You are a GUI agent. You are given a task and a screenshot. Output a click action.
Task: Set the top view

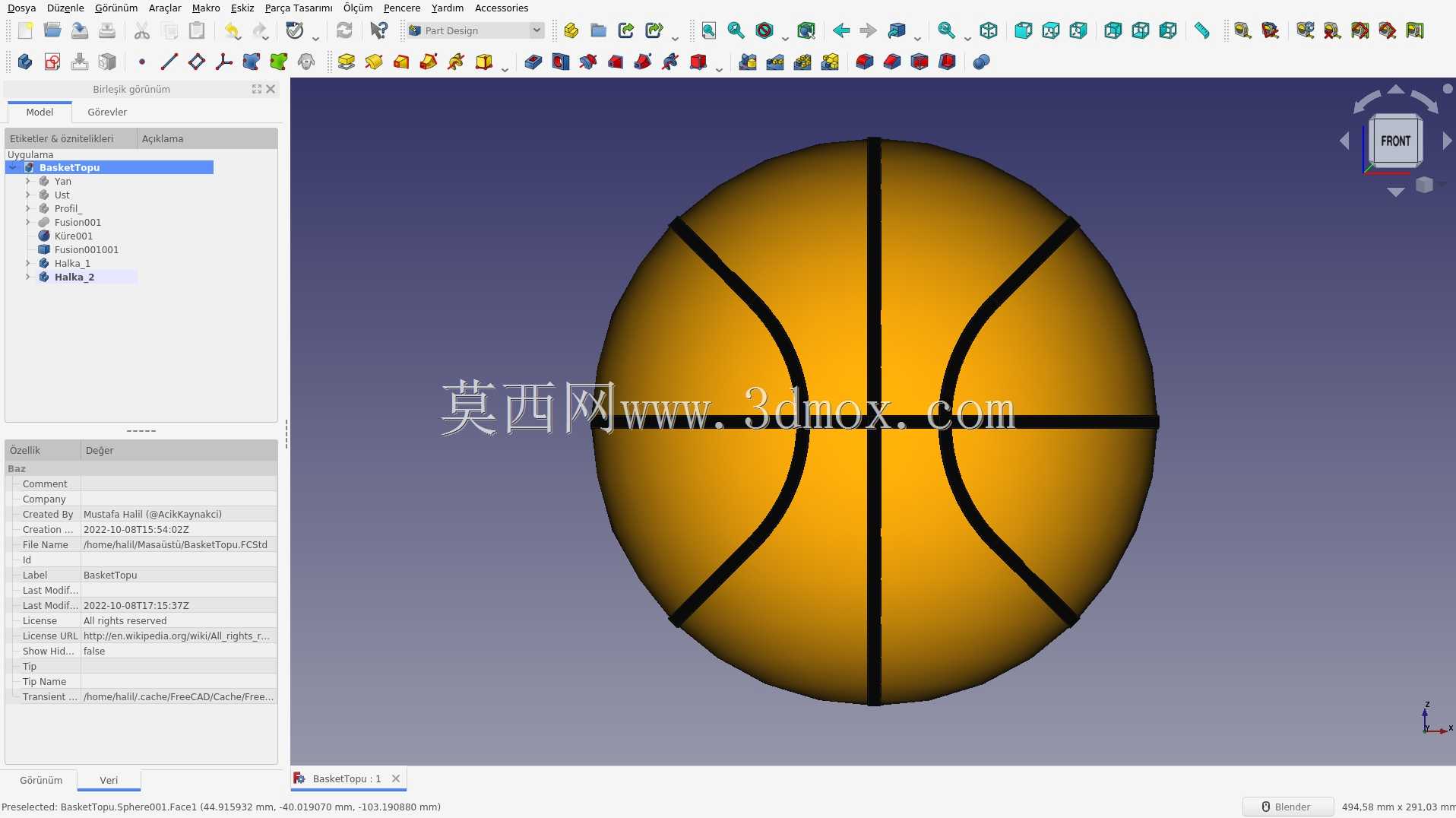[1051, 30]
